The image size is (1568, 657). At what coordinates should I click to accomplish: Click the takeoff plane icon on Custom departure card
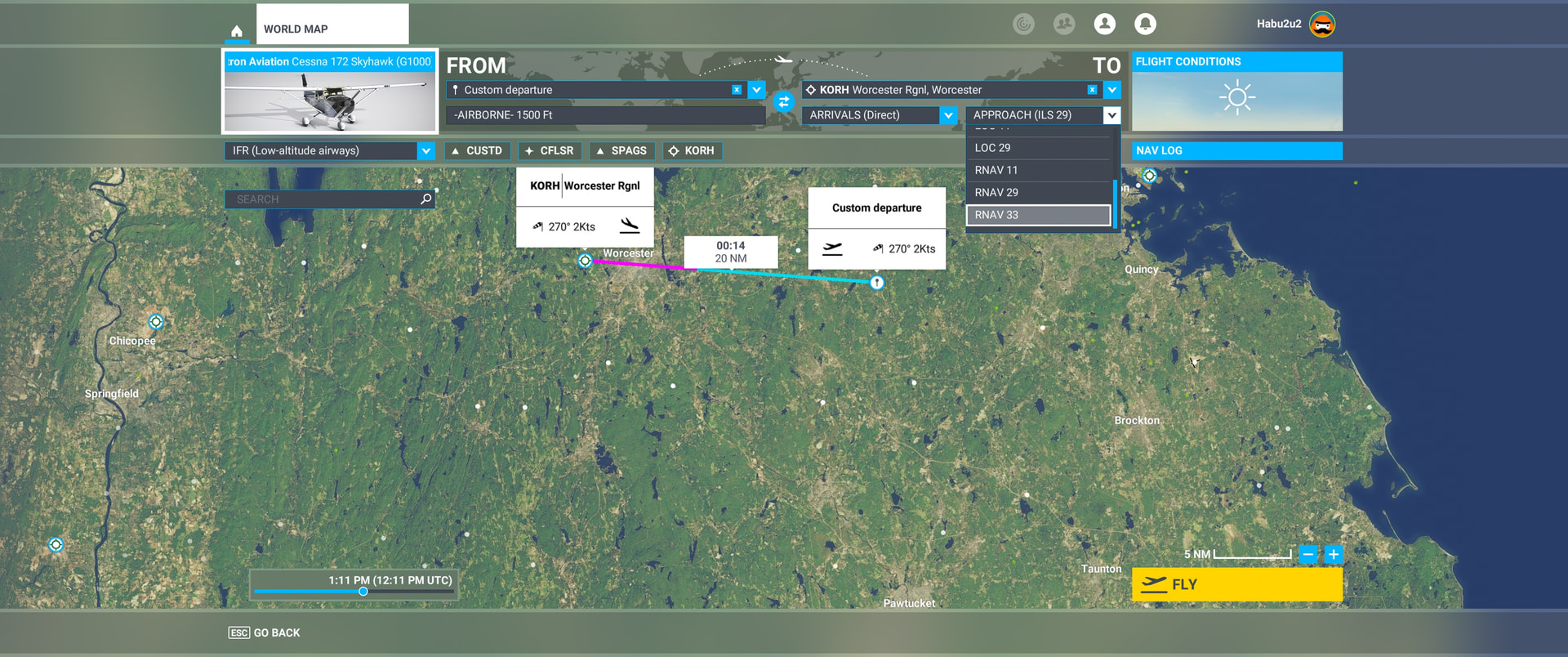832,248
